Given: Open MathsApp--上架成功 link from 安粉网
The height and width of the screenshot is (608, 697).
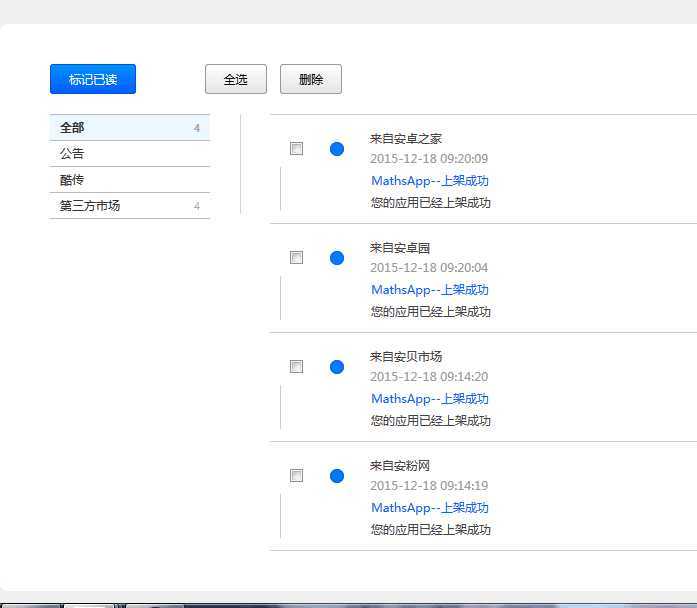Looking at the screenshot, I should click(x=430, y=508).
